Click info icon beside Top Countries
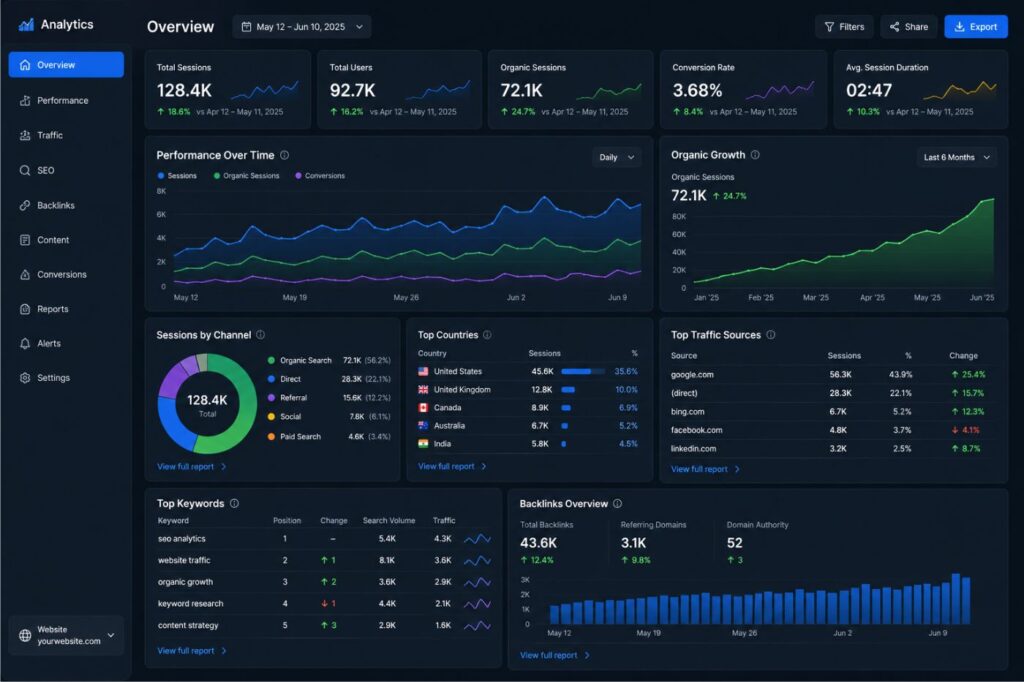The width and height of the screenshot is (1024, 682). tap(487, 334)
